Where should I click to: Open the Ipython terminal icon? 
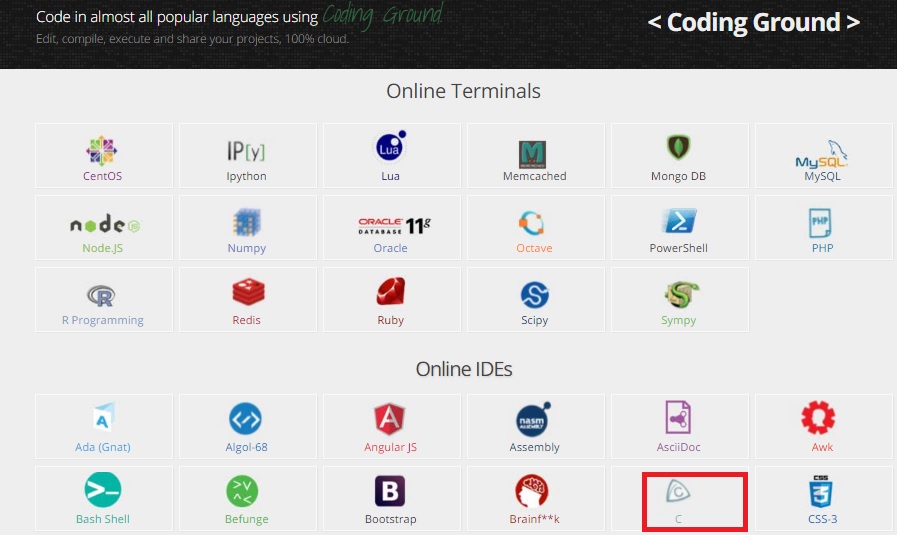pyautogui.click(x=246, y=151)
